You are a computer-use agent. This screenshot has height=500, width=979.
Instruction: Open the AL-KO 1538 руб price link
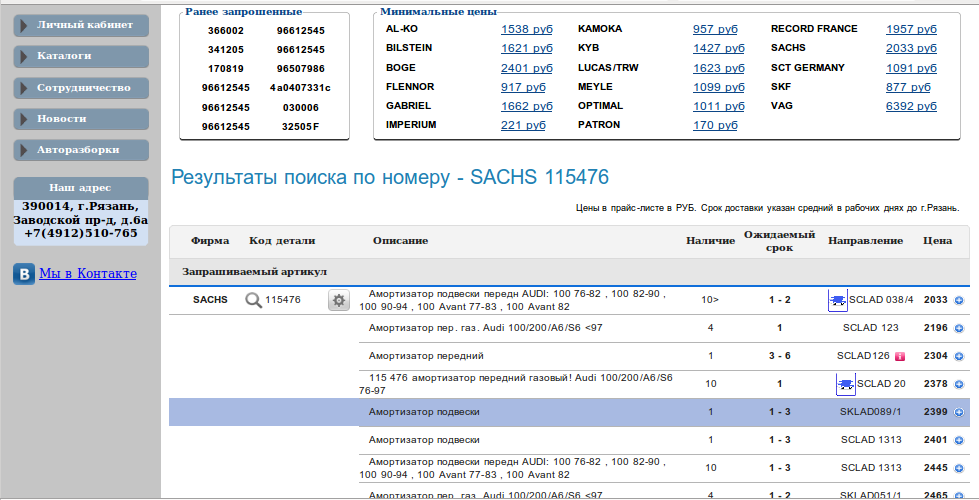click(526, 29)
